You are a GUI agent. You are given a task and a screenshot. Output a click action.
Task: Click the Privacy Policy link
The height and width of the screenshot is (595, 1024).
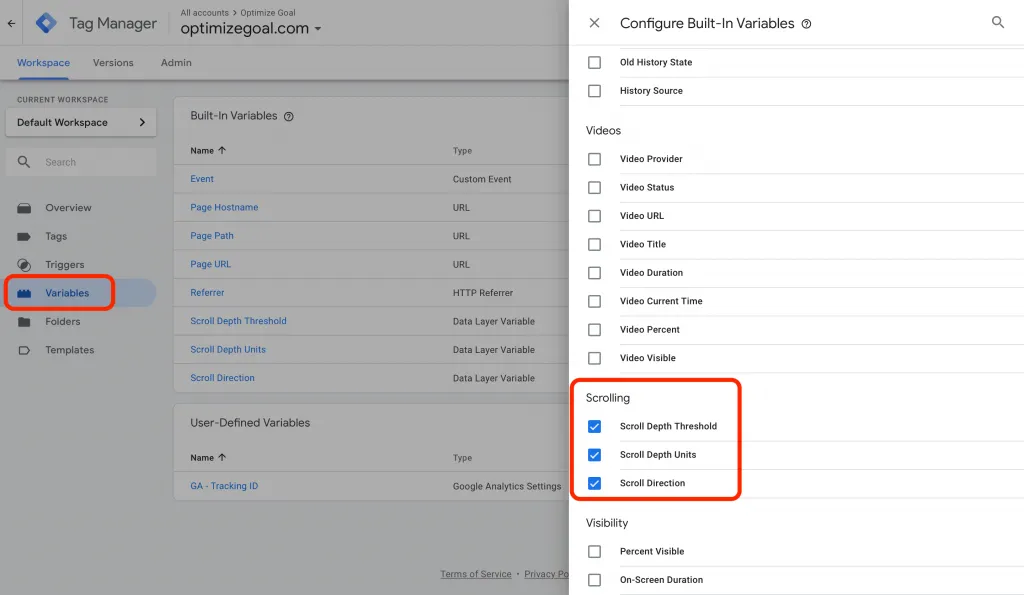tap(546, 574)
